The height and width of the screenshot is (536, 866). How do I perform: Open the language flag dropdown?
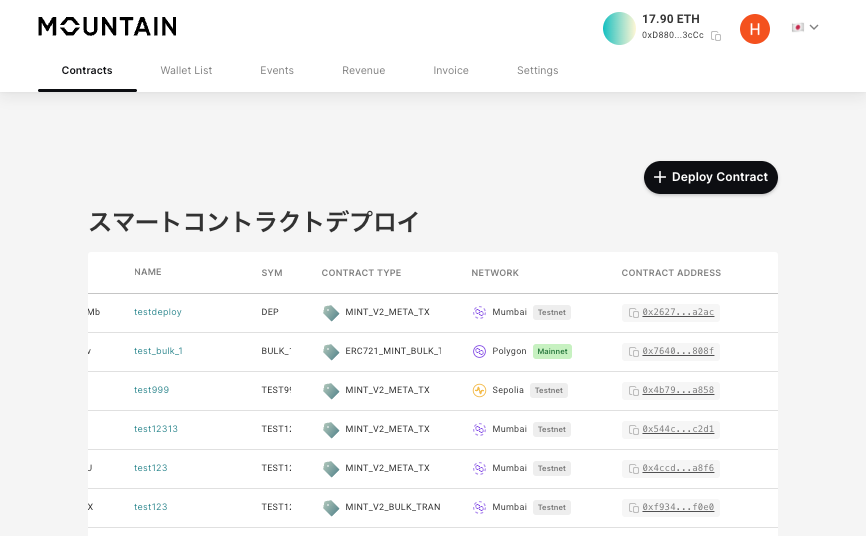[805, 27]
